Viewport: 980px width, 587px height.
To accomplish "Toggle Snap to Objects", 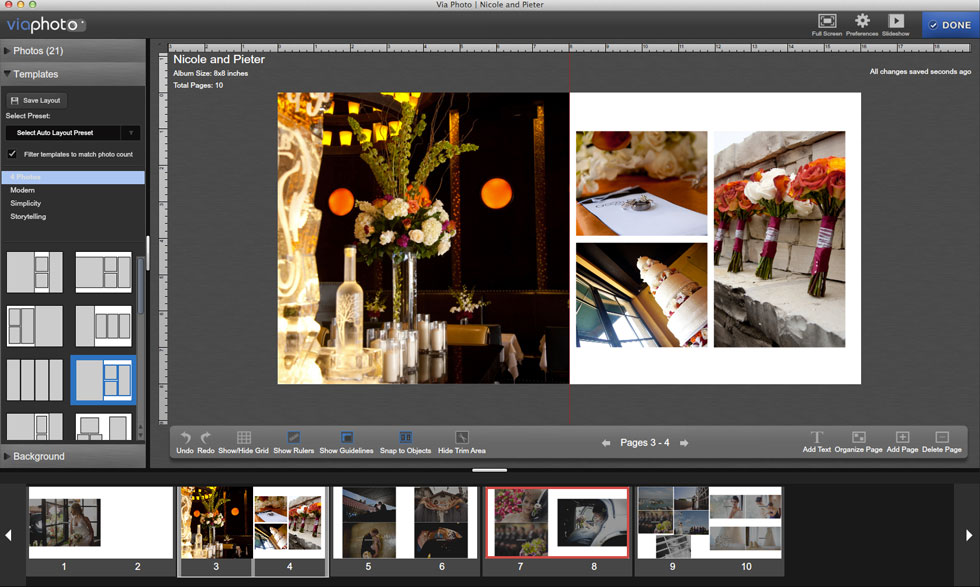I will pos(406,438).
